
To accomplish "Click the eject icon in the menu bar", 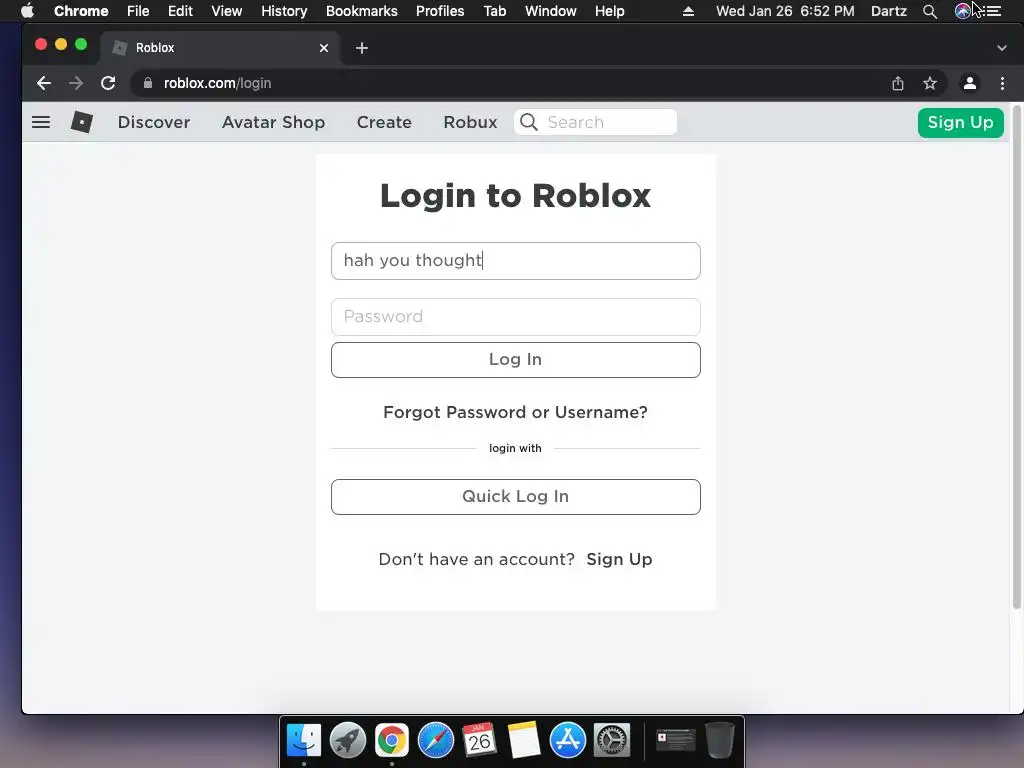I will [688, 11].
